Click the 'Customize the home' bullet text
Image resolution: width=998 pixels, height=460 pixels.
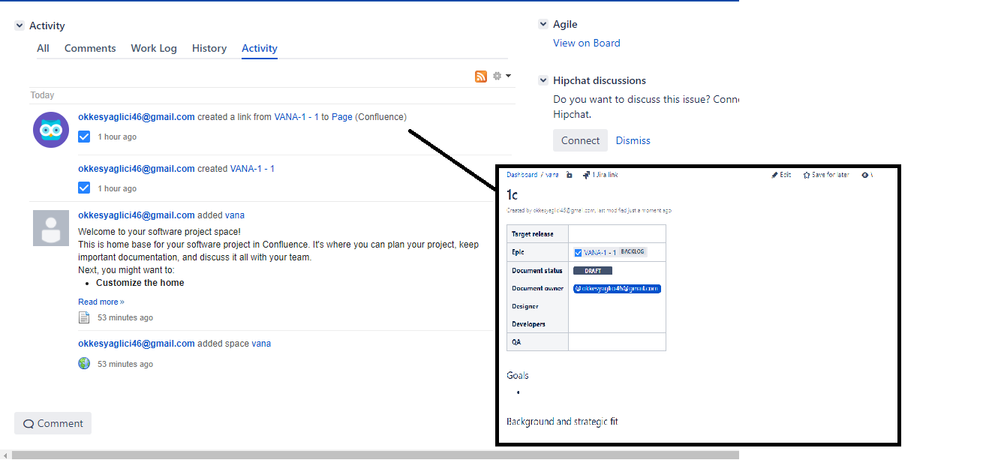coord(140,282)
